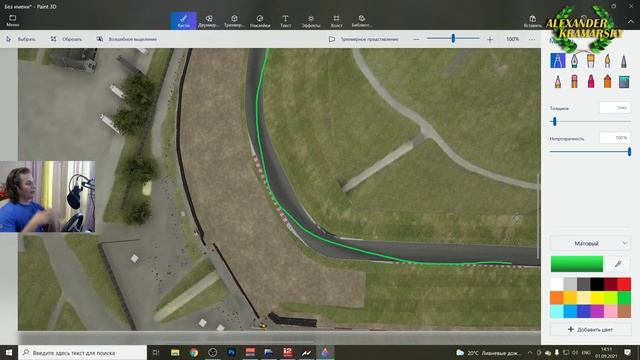Choose the brown color swatch

tap(624, 311)
